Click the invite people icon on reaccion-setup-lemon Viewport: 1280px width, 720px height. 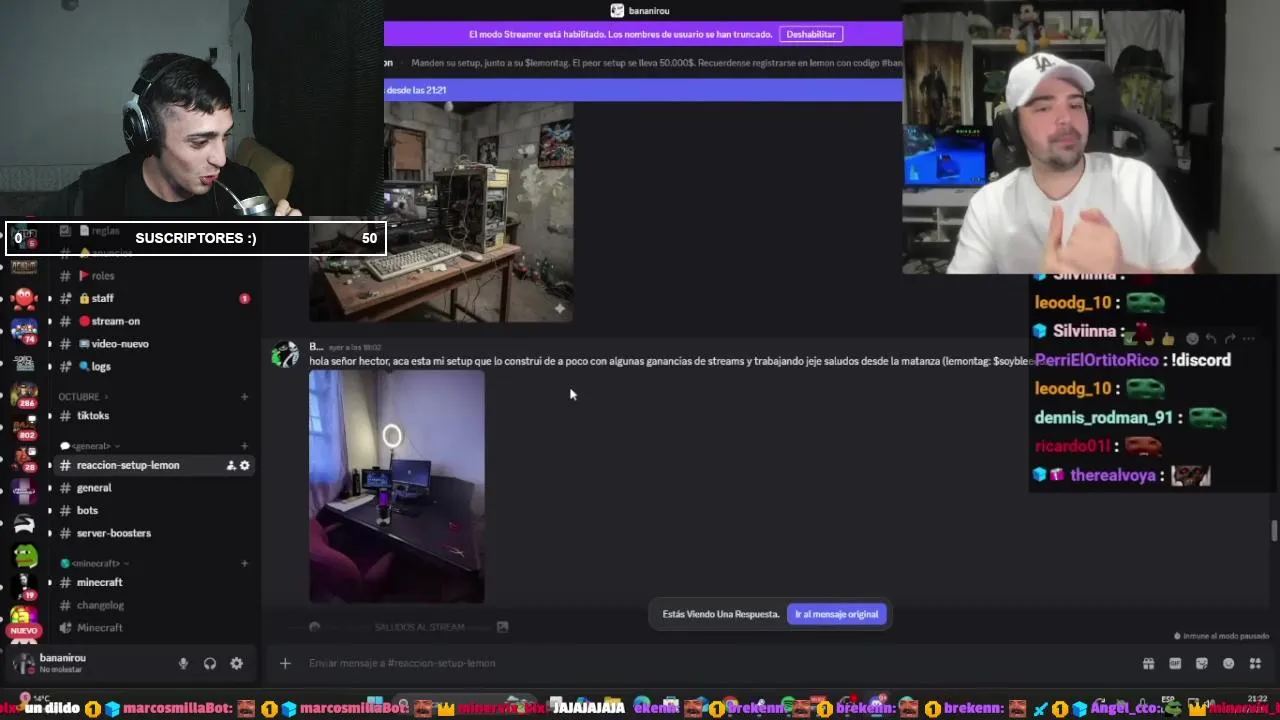[231, 465]
